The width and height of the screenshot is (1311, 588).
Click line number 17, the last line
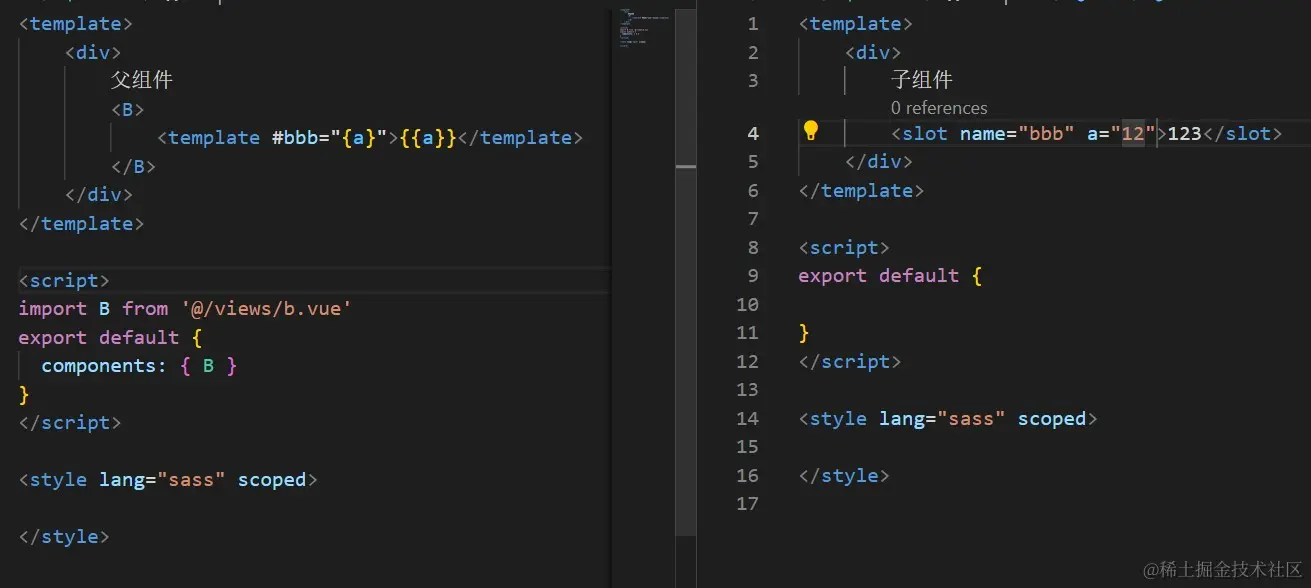point(747,504)
